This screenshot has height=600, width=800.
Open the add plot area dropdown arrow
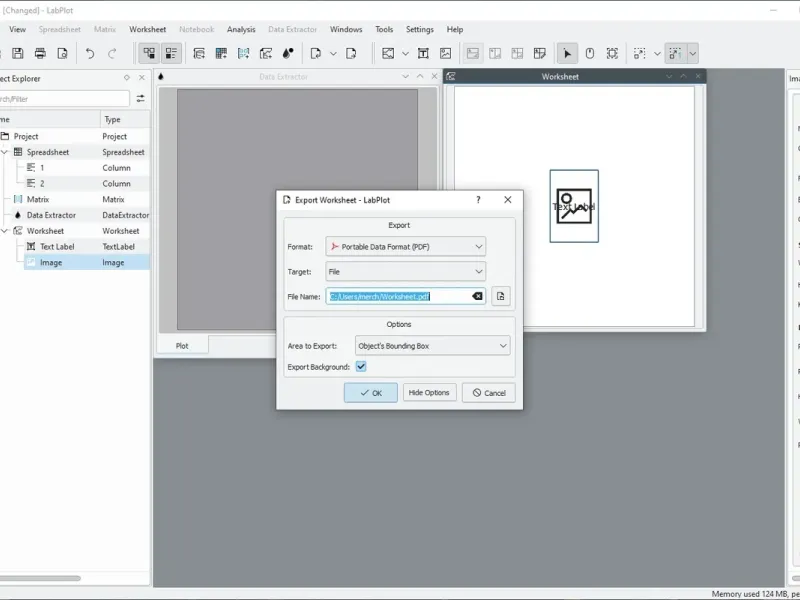(405, 54)
